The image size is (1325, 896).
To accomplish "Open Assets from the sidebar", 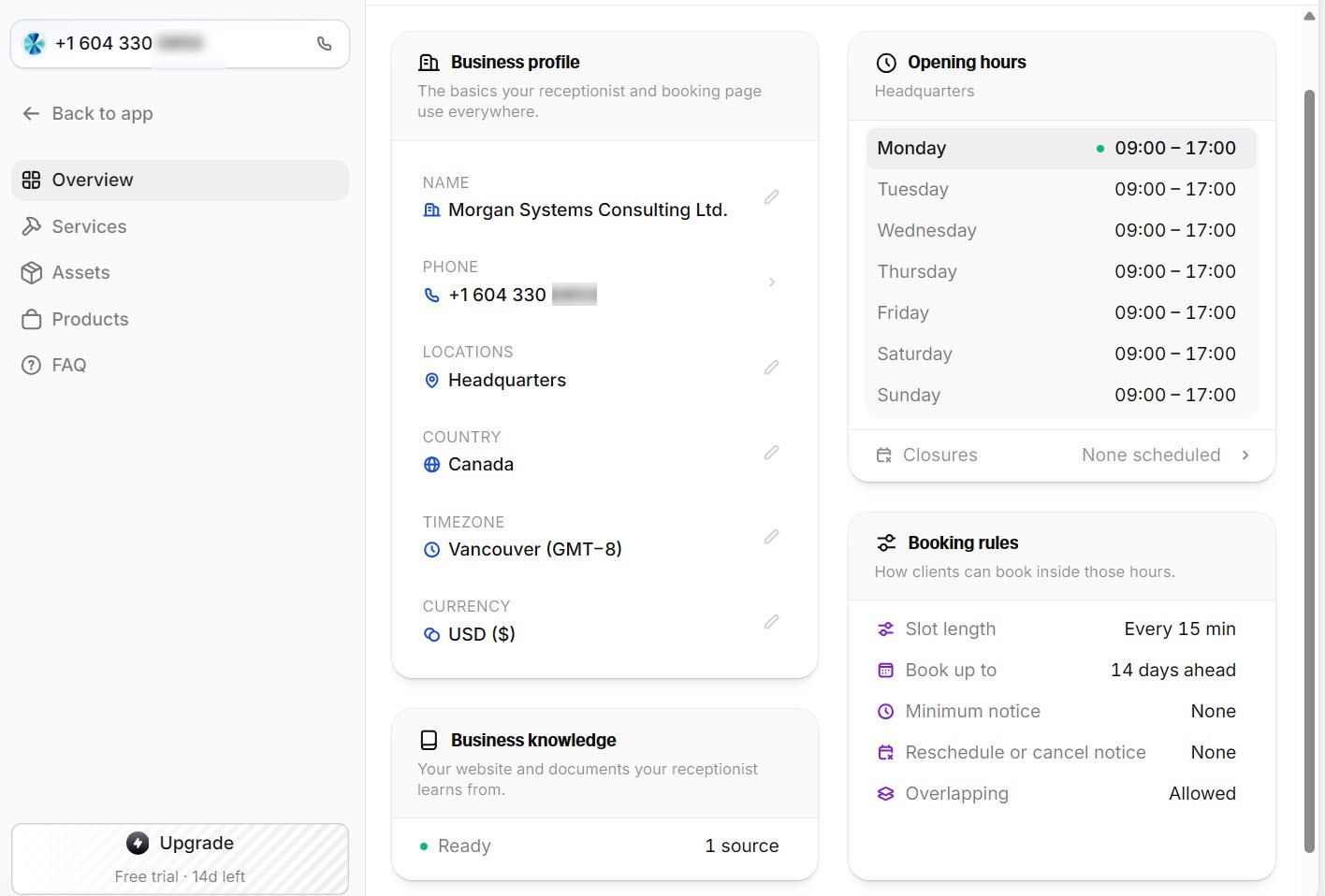I will 180,273.
